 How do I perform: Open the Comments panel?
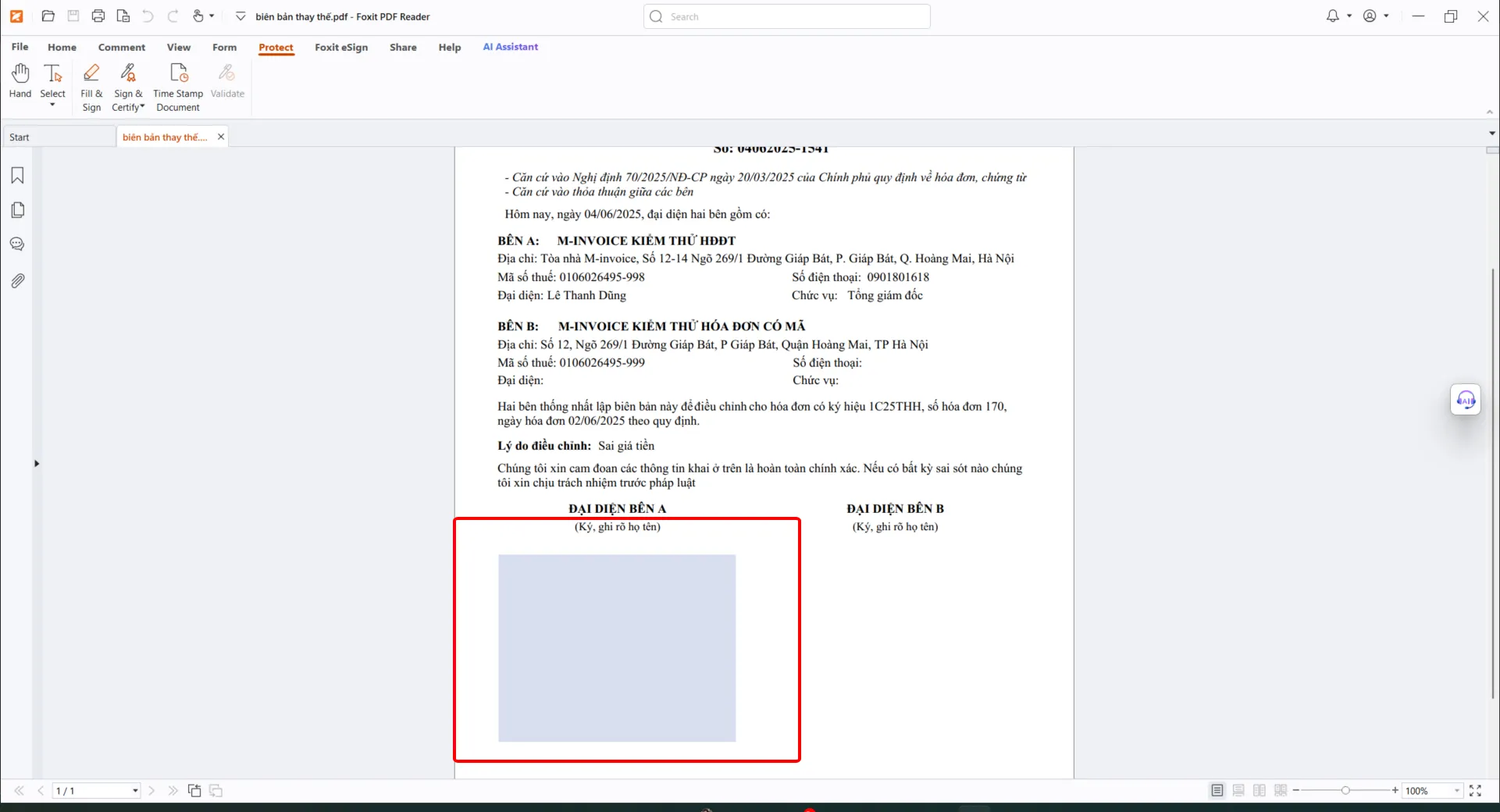[x=17, y=244]
